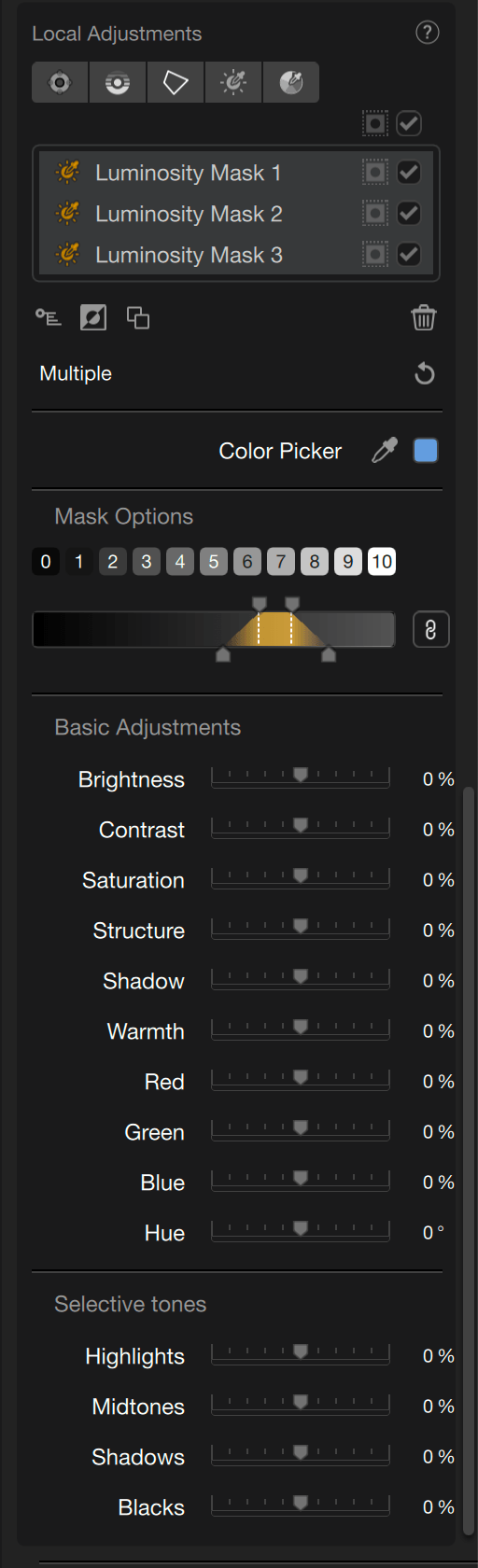Select the Color Mask tool icon
Screen dimensions: 478x1568
(x=291, y=82)
